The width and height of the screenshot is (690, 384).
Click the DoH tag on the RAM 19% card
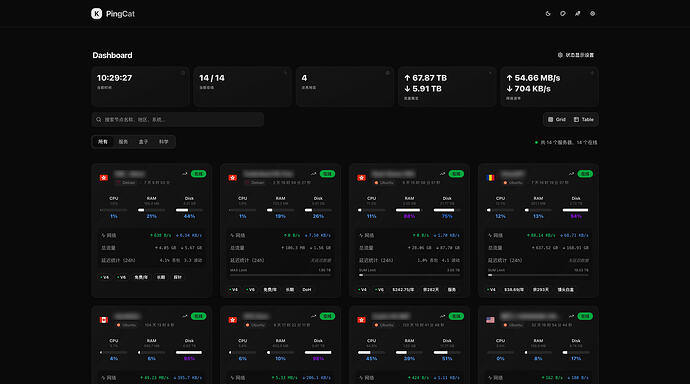click(307, 289)
